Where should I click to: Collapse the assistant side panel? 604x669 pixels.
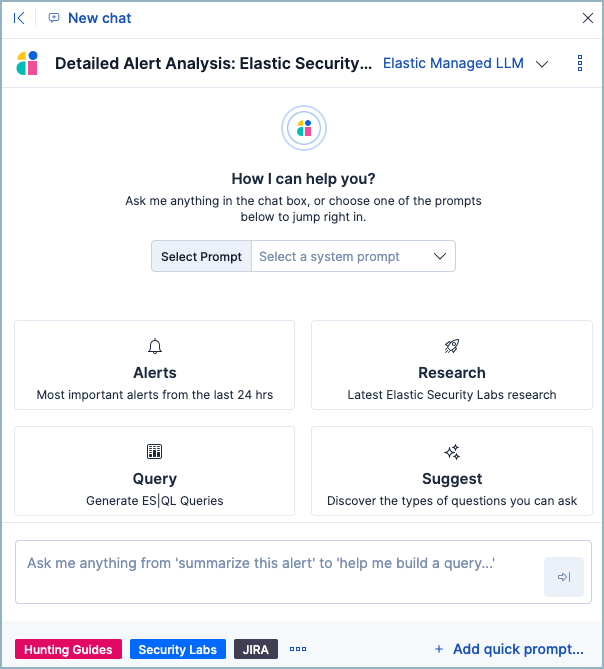[19, 18]
